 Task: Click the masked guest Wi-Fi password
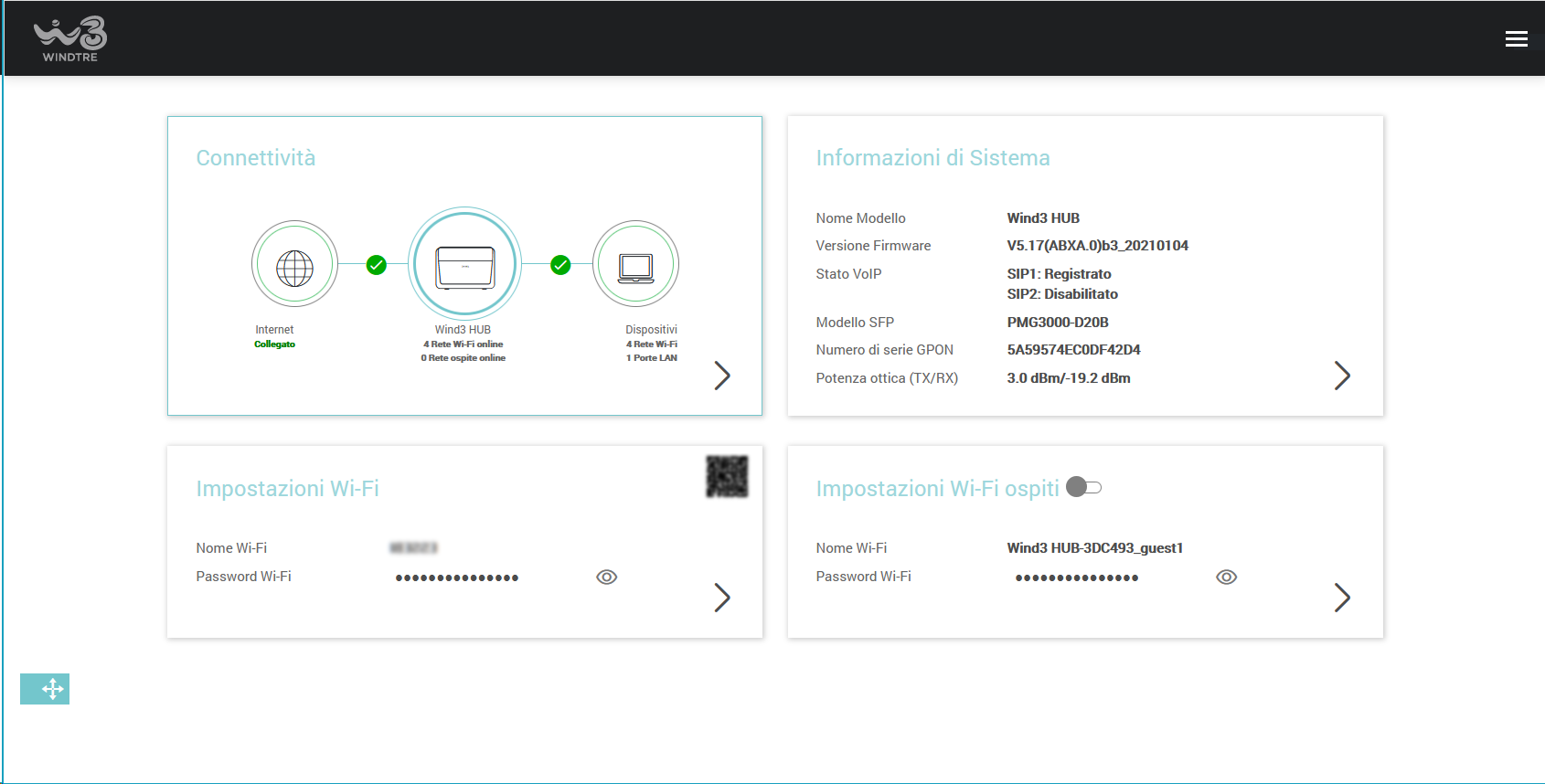(1077, 577)
